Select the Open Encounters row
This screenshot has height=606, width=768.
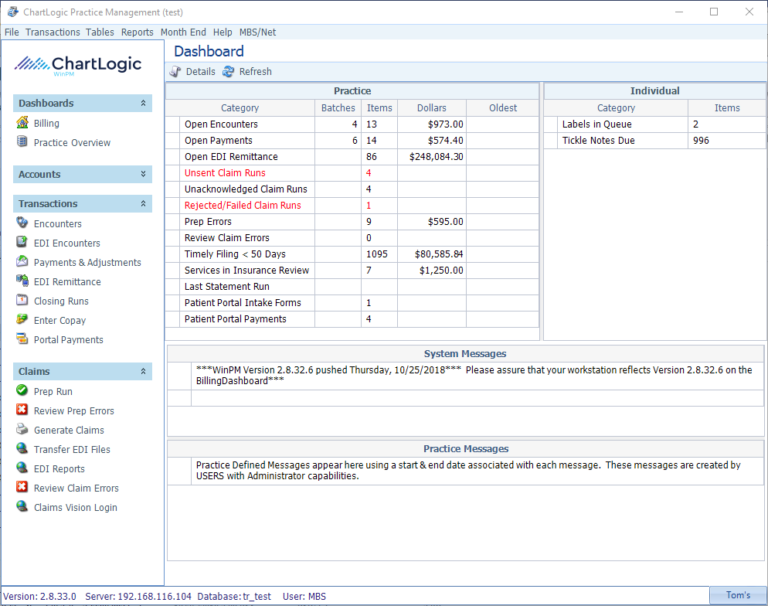(x=352, y=124)
